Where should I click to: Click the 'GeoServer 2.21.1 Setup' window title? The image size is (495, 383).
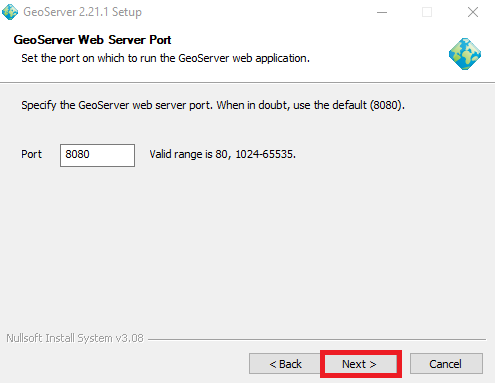click(82, 12)
